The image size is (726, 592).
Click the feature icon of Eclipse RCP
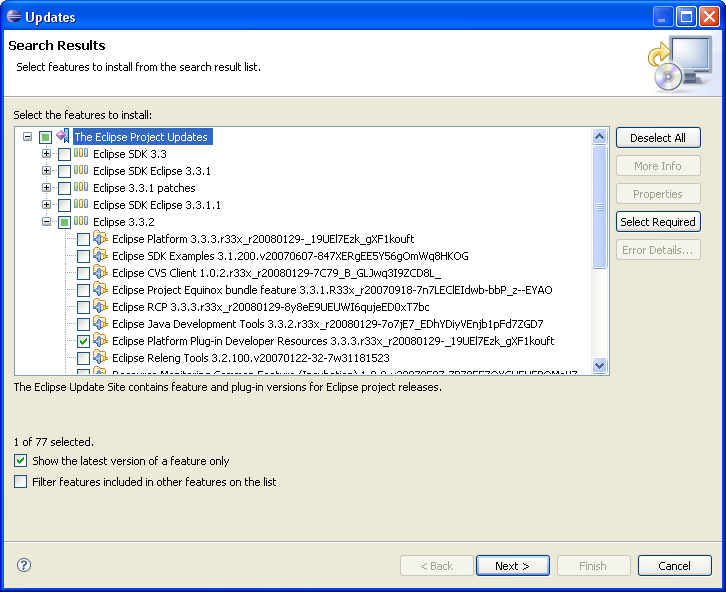coord(100,306)
